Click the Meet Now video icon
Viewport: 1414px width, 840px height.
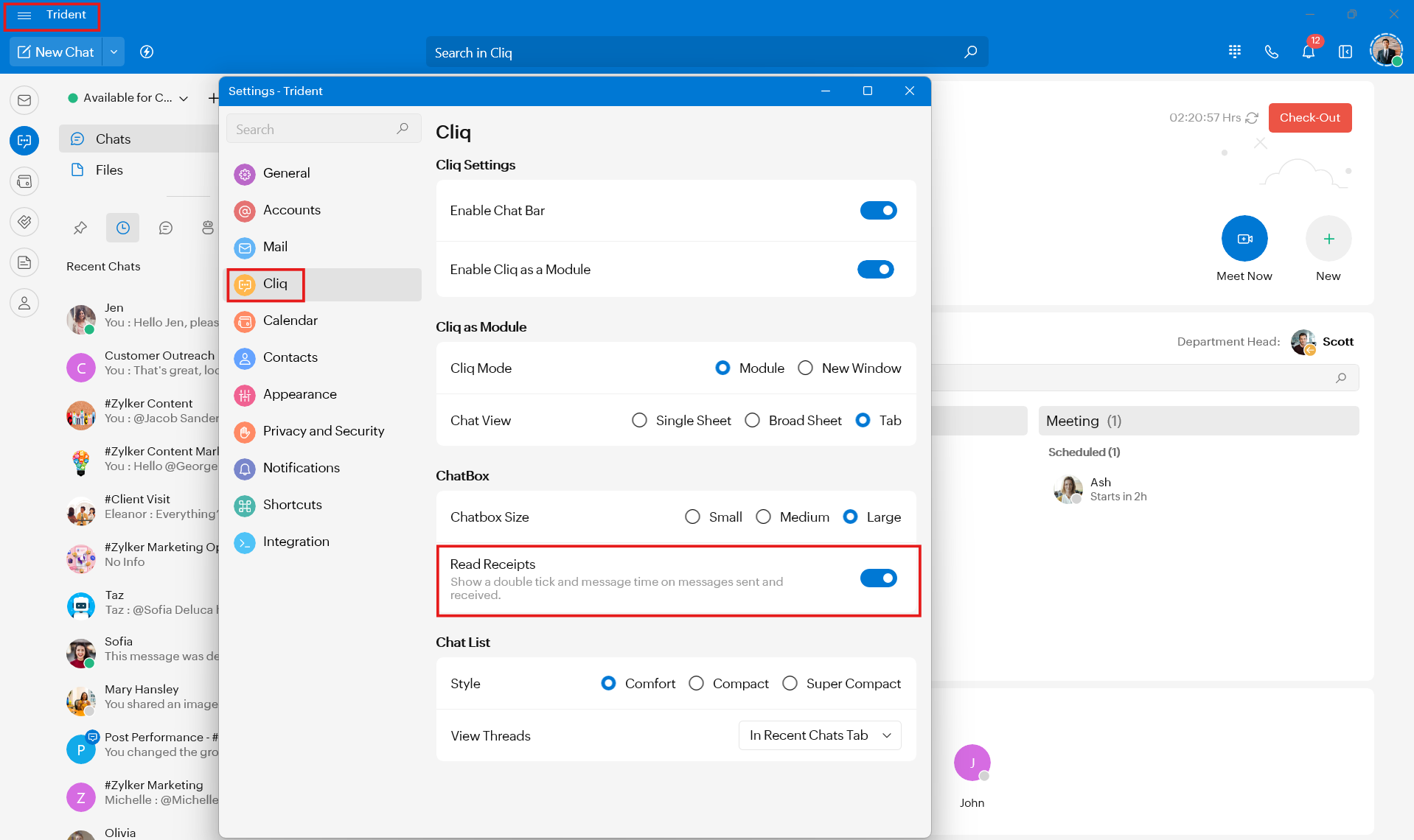[1244, 239]
